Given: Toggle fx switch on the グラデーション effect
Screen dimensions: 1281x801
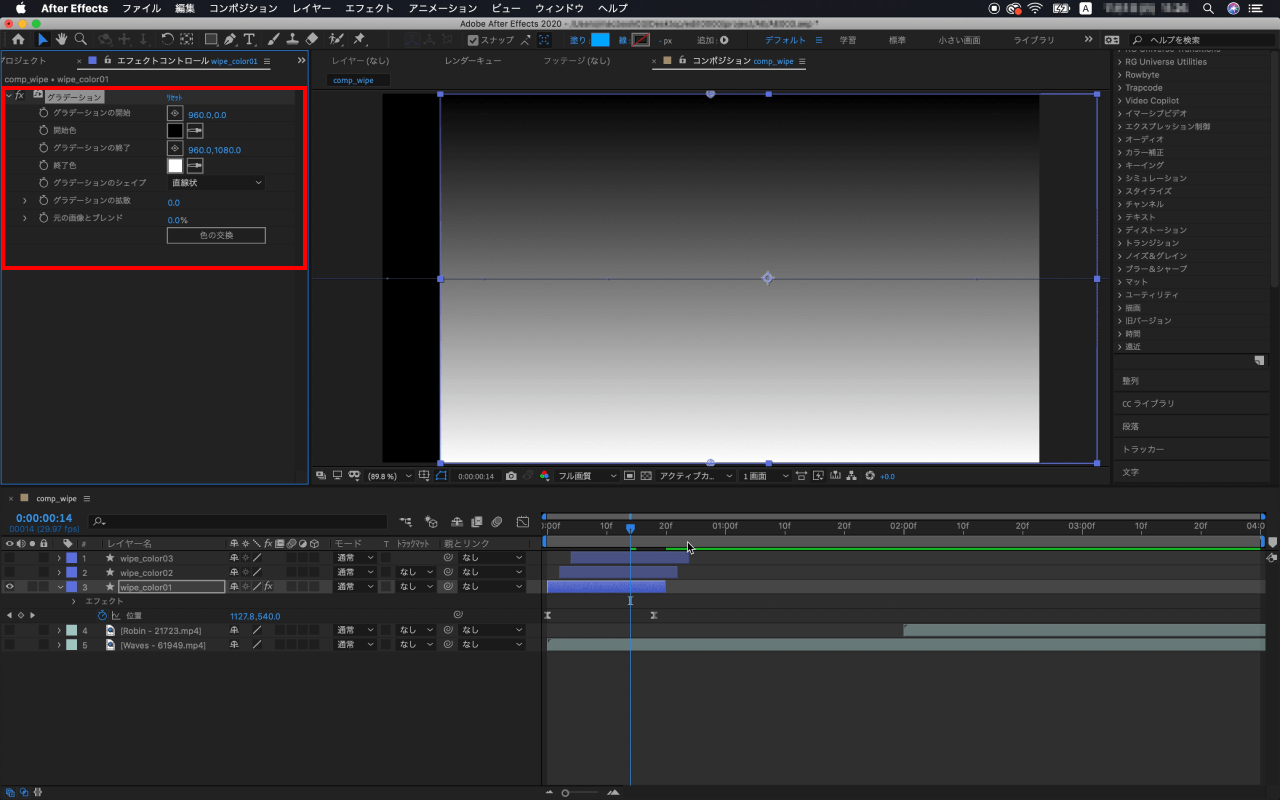Looking at the screenshot, I should pyautogui.click(x=19, y=96).
